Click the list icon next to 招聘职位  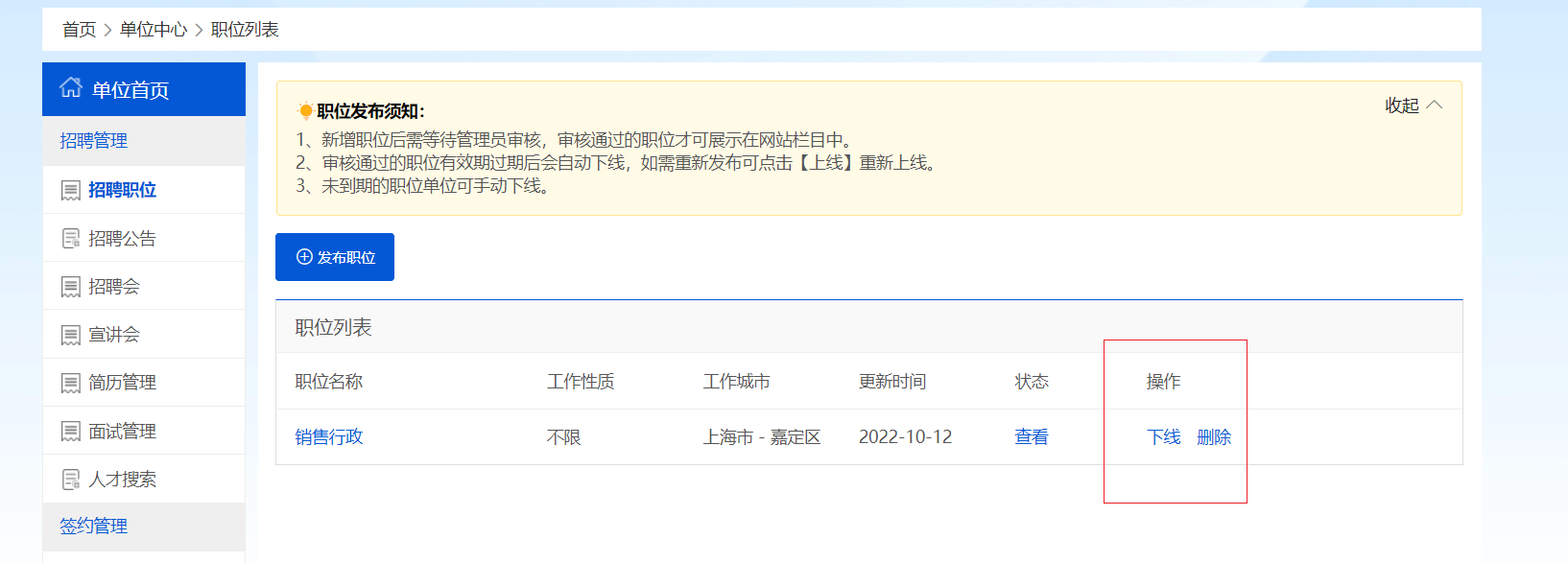pyautogui.click(x=71, y=191)
